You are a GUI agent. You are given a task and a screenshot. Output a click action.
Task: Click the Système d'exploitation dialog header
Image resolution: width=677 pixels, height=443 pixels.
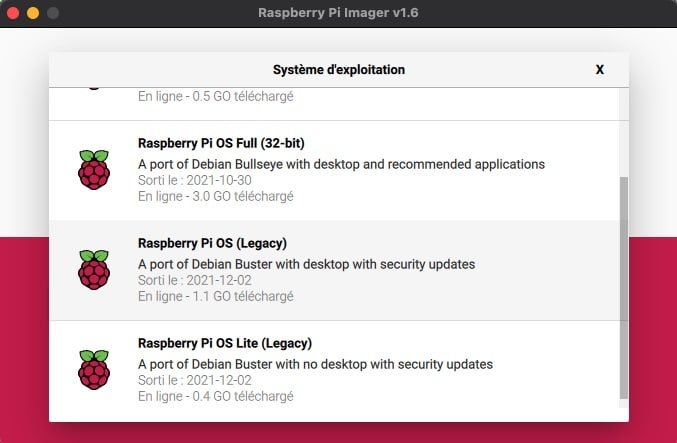(339, 70)
